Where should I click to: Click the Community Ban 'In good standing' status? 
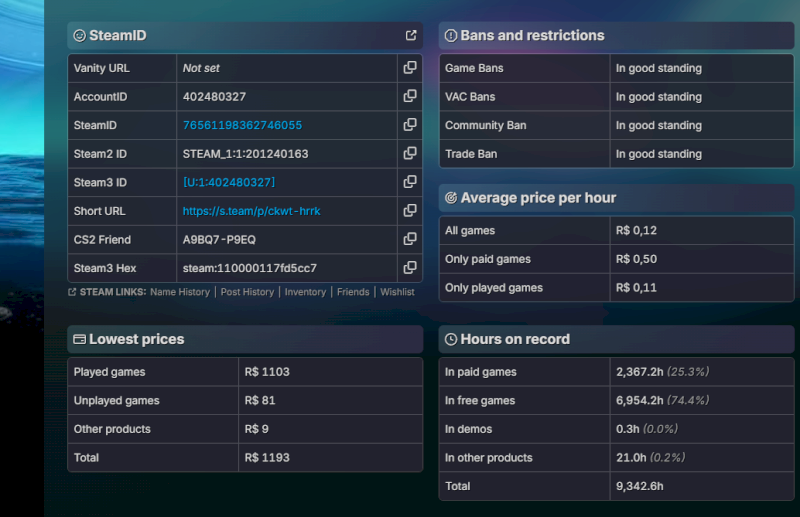point(659,125)
